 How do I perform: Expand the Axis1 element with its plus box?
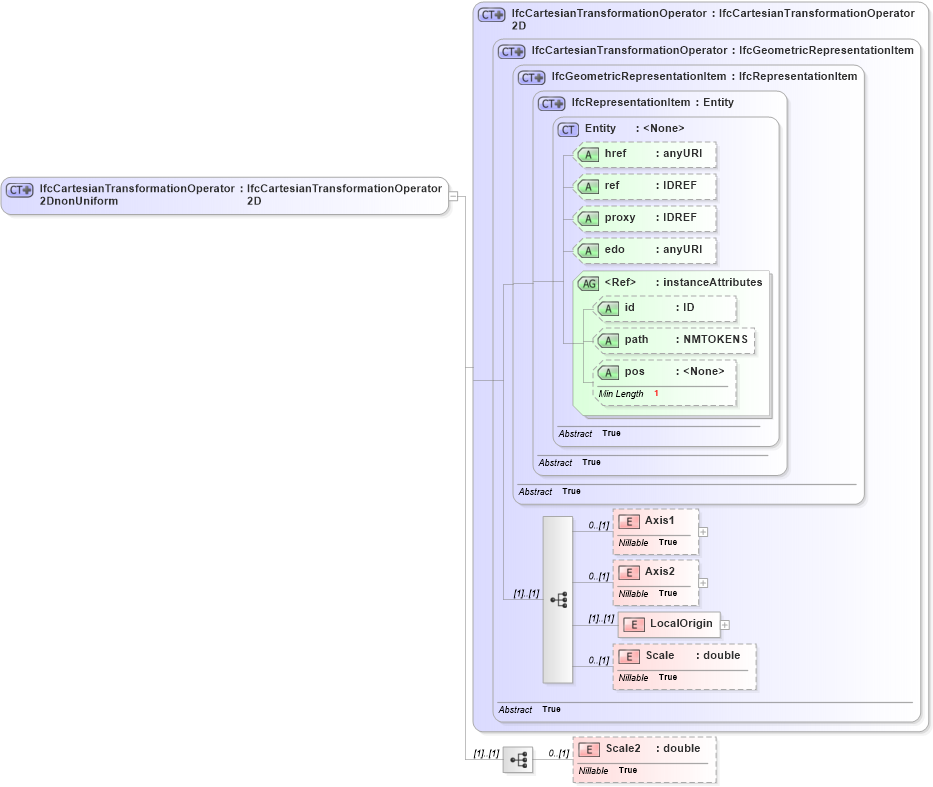pyautogui.click(x=703, y=531)
